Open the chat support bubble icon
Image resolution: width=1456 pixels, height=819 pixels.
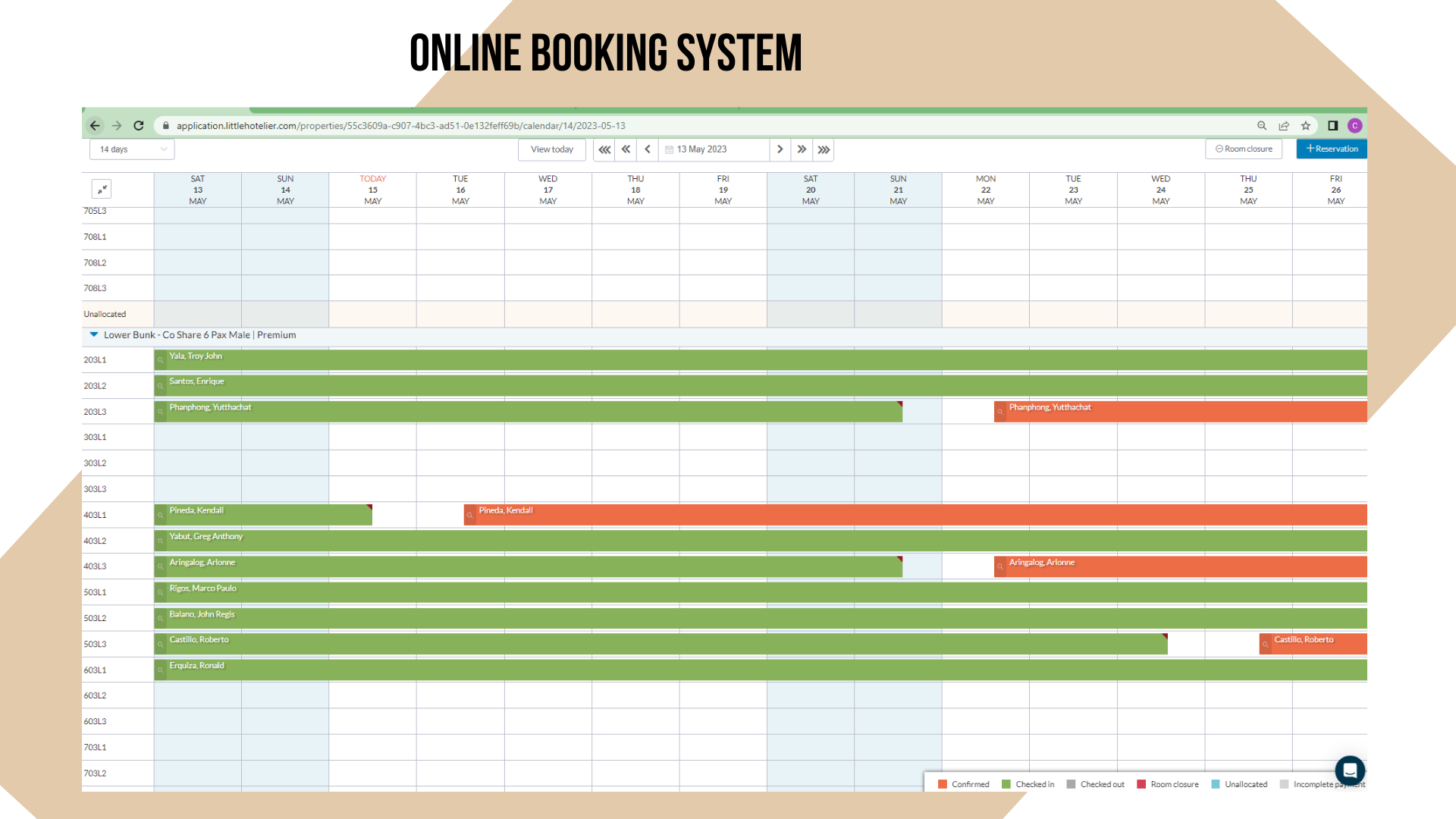[x=1350, y=770]
